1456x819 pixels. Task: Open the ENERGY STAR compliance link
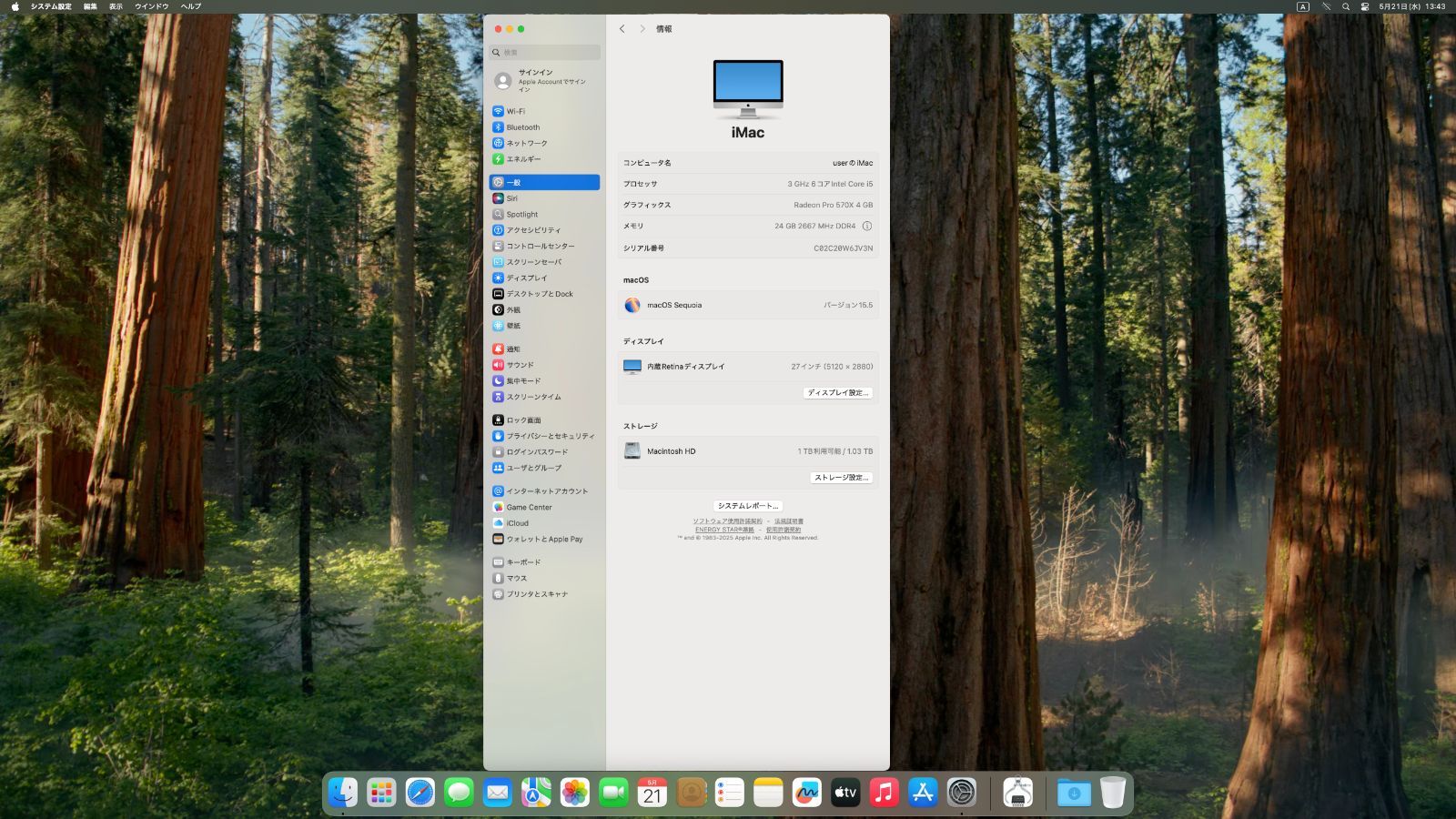pos(724,530)
